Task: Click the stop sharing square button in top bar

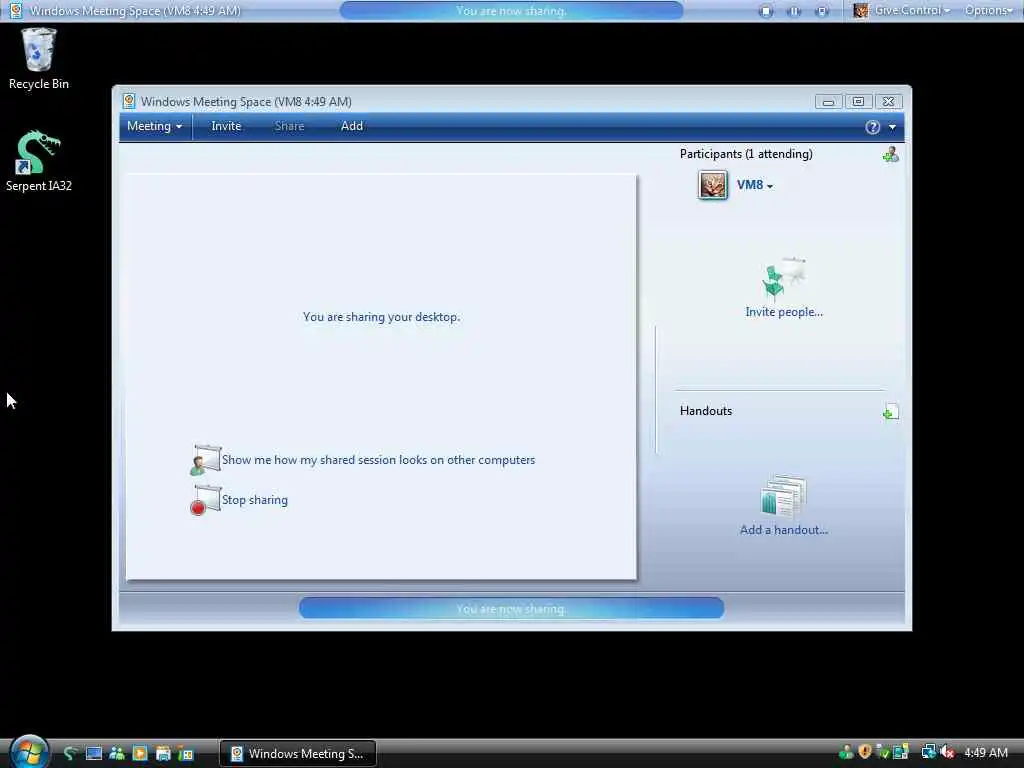Action: pos(766,11)
